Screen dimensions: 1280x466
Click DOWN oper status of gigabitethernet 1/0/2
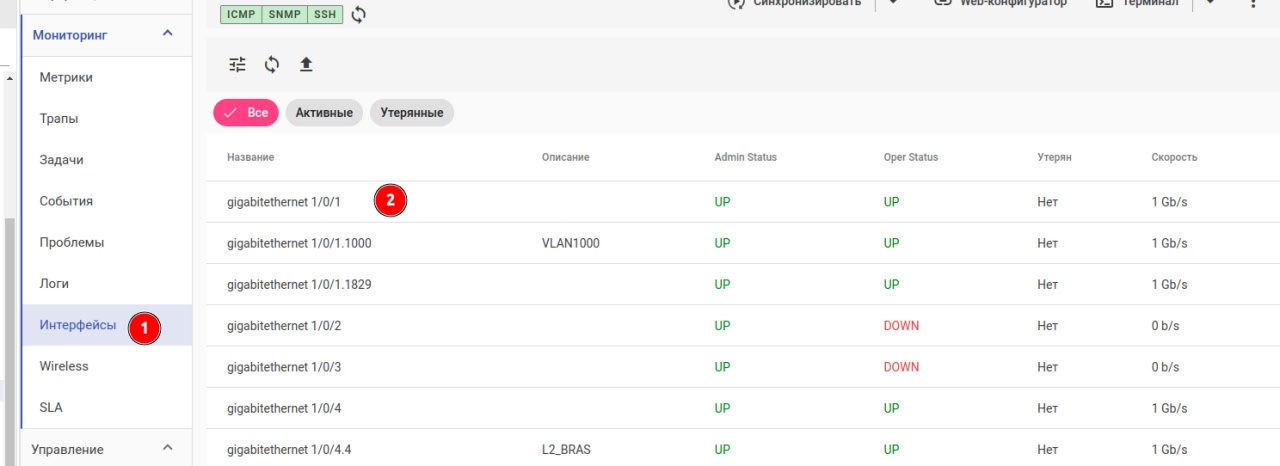click(x=901, y=326)
